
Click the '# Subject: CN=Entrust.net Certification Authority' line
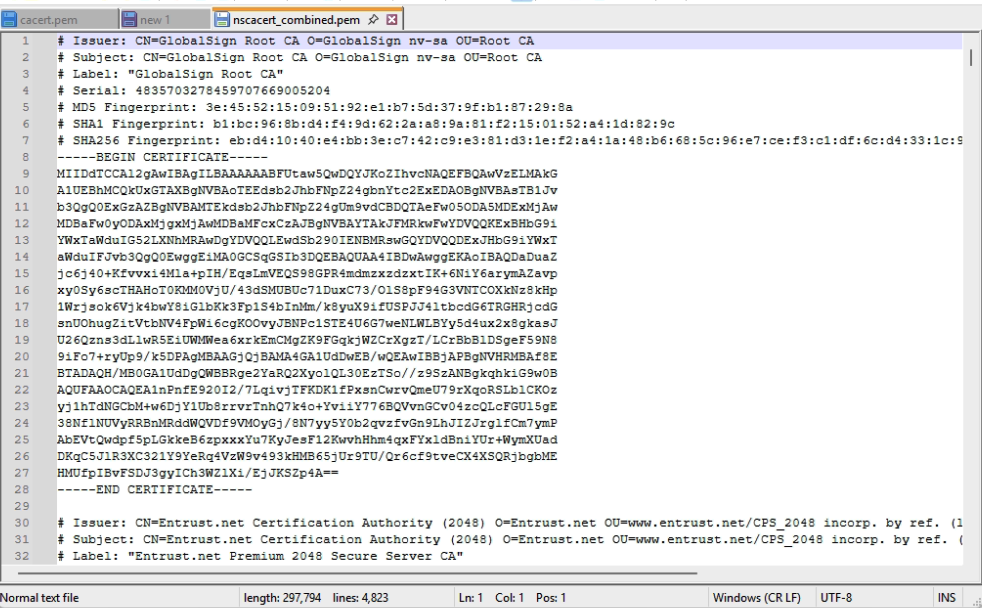pyautogui.click(x=509, y=539)
